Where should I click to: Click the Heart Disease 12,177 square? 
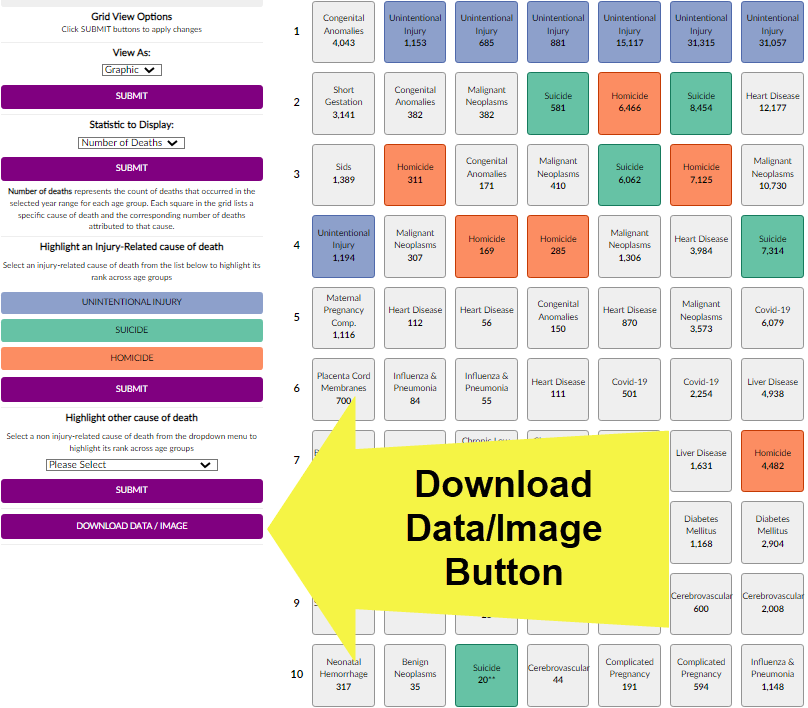pos(772,103)
